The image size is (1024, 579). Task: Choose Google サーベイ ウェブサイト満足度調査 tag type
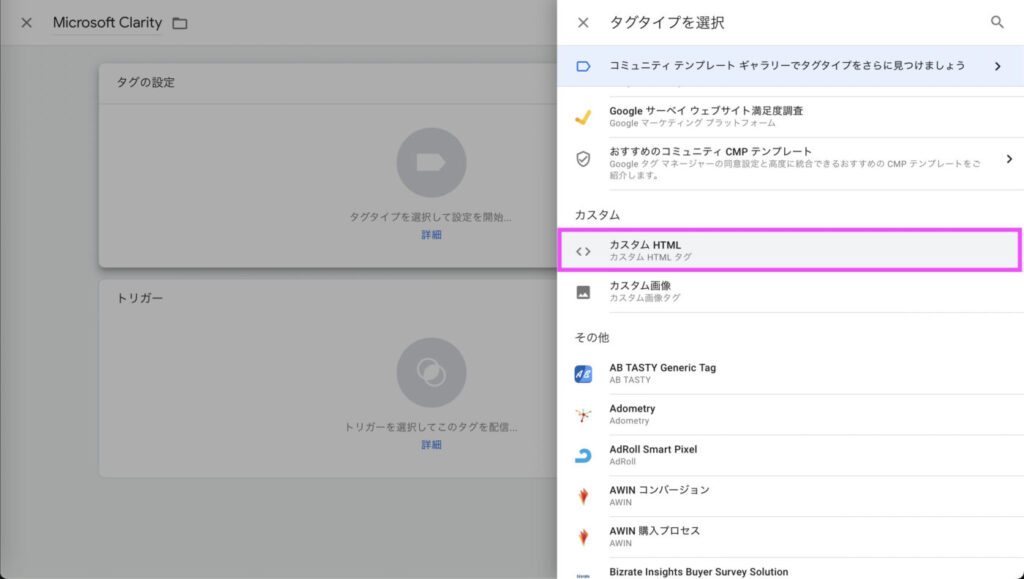coord(706,116)
